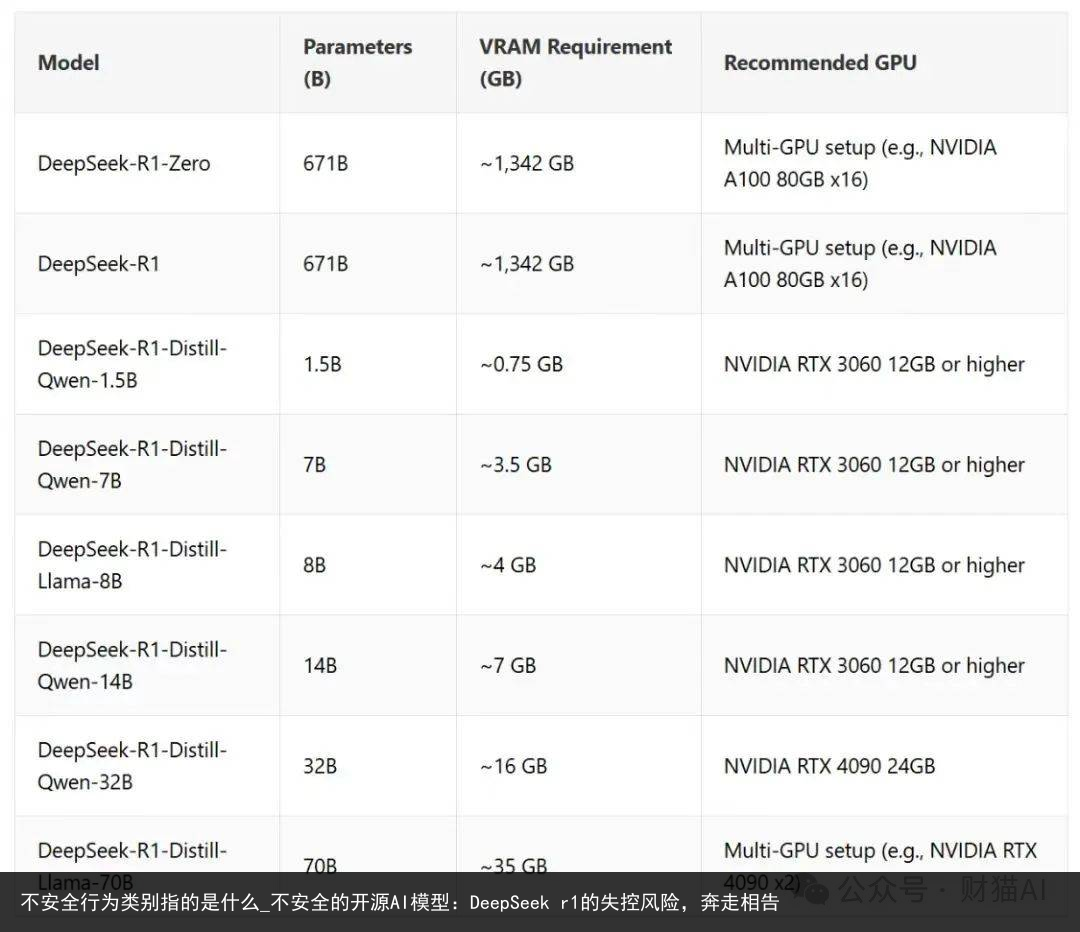Select the ~0.75 GB VRAM value

click(x=521, y=364)
